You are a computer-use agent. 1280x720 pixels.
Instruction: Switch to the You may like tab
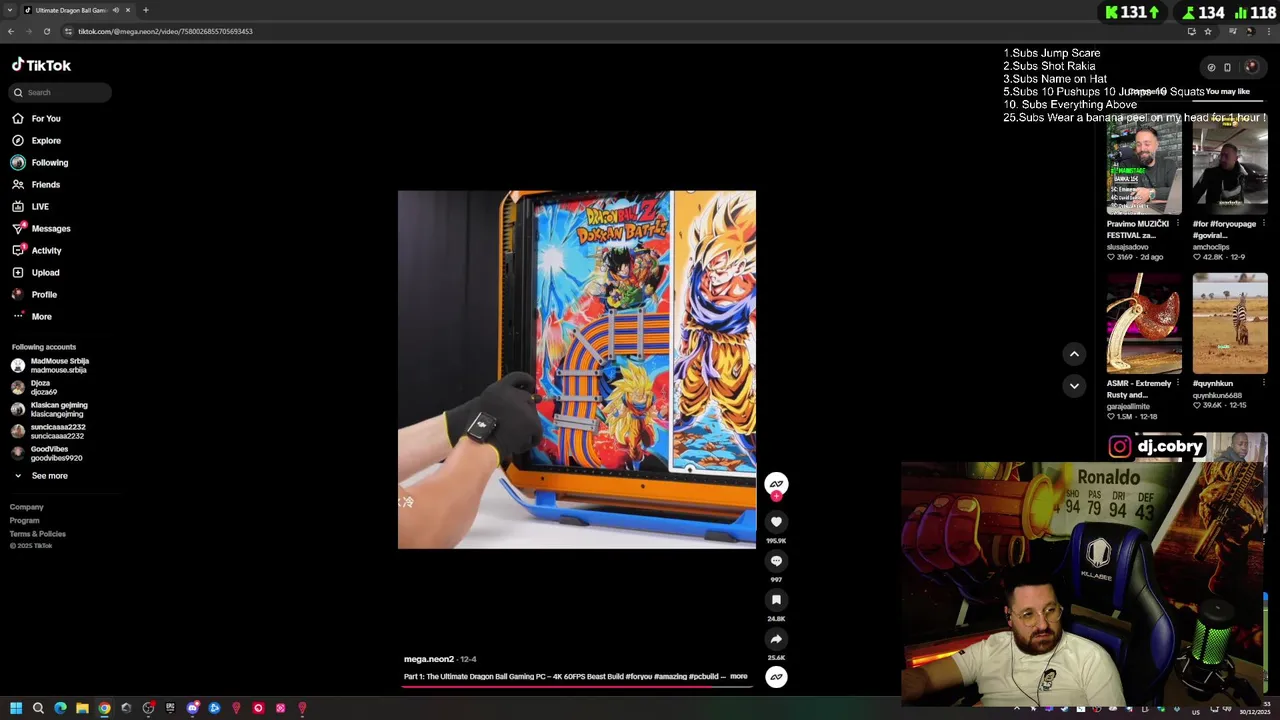1228,92
